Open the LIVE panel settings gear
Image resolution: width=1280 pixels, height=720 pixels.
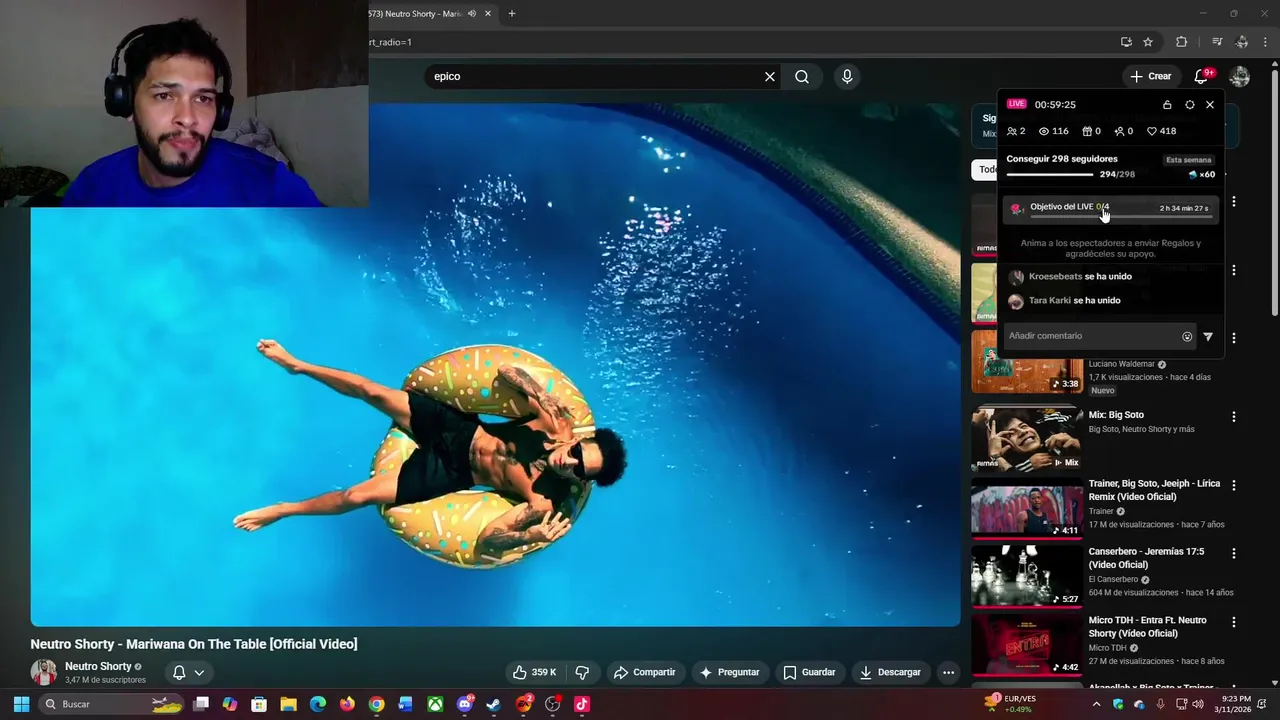(1189, 105)
